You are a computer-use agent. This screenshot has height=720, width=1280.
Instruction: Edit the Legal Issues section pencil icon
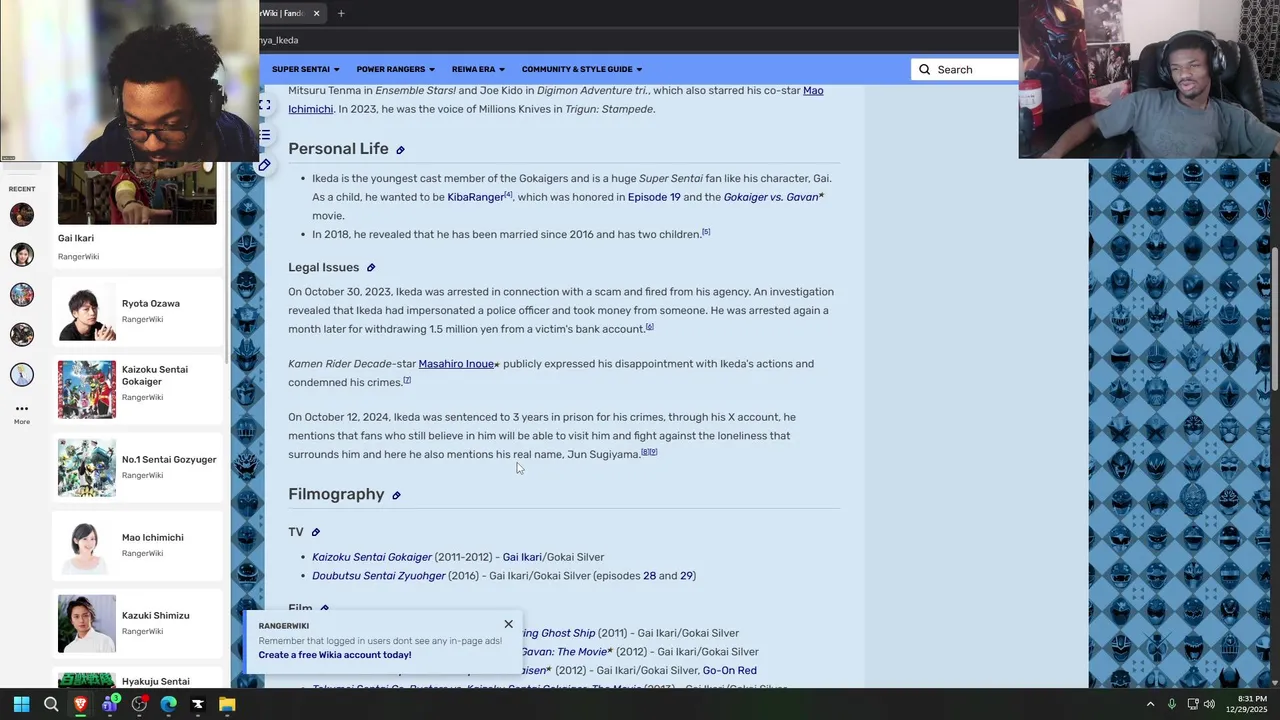[x=371, y=268]
